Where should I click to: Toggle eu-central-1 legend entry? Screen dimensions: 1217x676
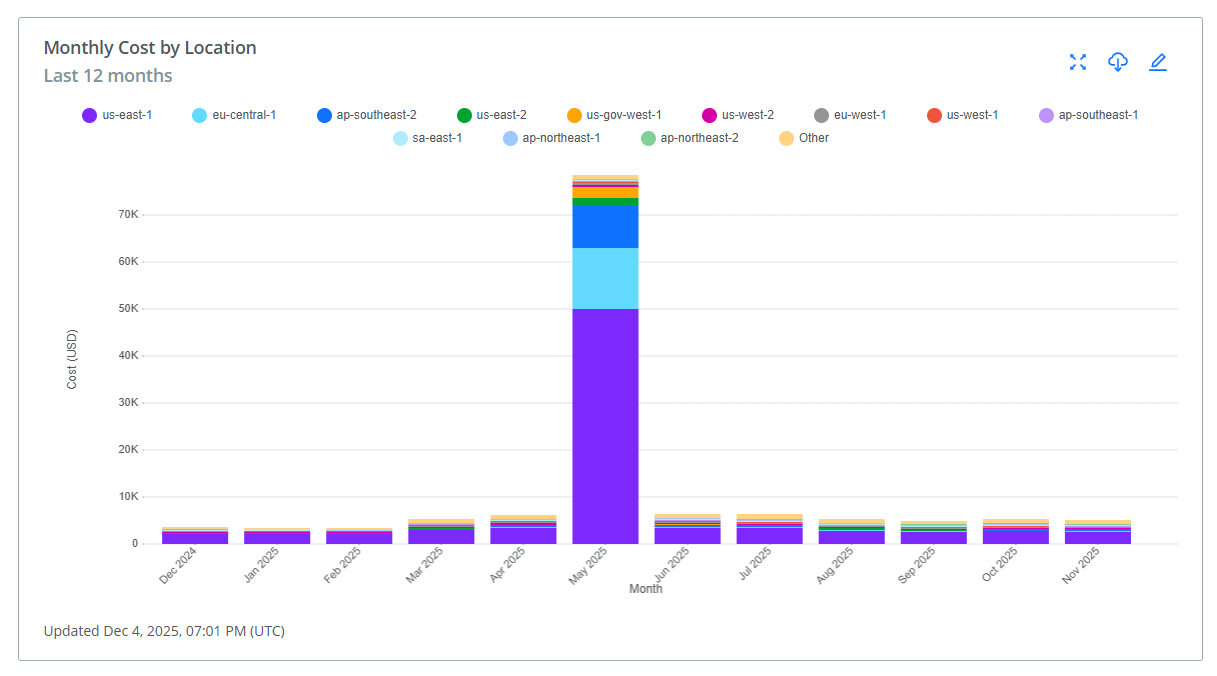(233, 115)
